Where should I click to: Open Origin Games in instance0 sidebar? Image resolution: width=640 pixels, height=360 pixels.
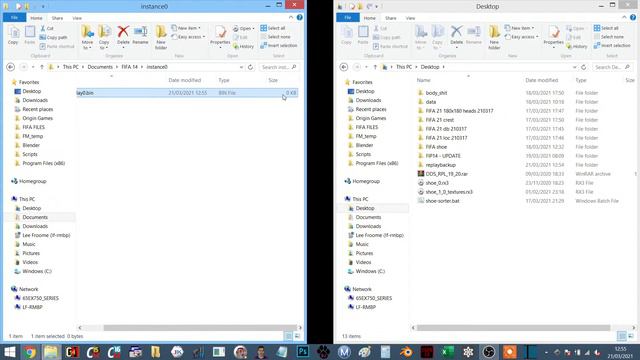(x=38, y=118)
